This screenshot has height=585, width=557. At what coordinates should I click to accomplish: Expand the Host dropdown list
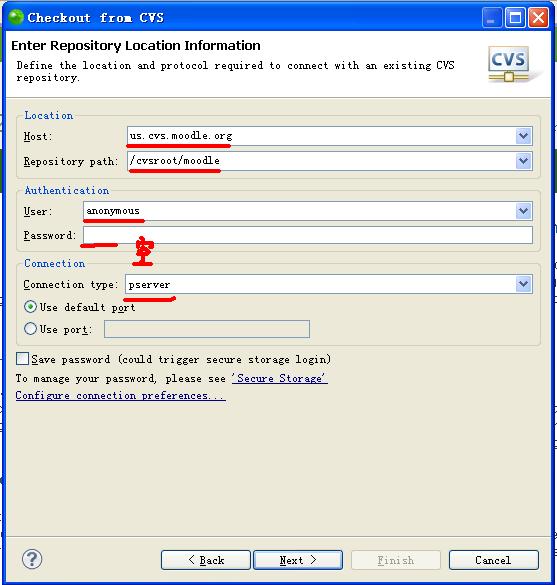coord(523,136)
